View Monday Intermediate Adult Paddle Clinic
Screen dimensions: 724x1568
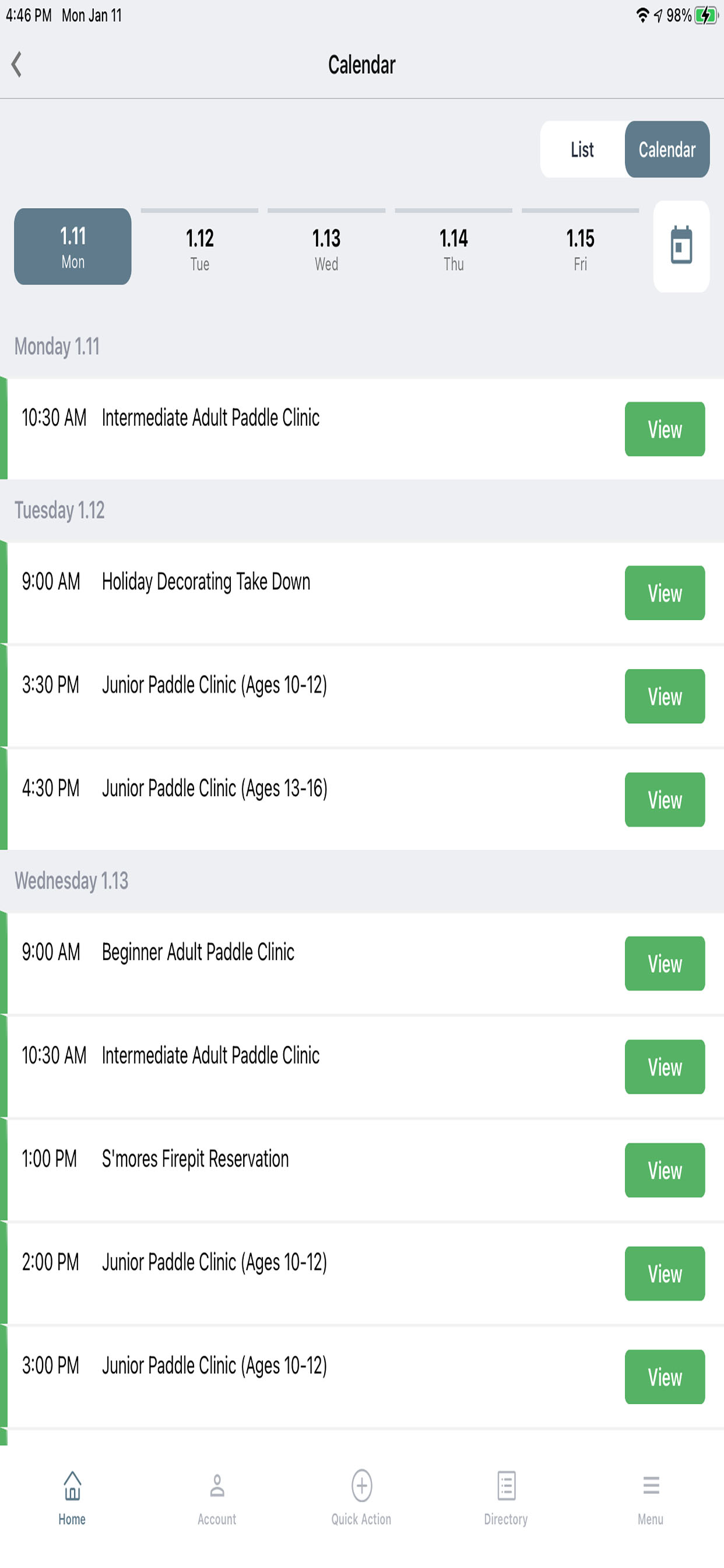(x=665, y=429)
